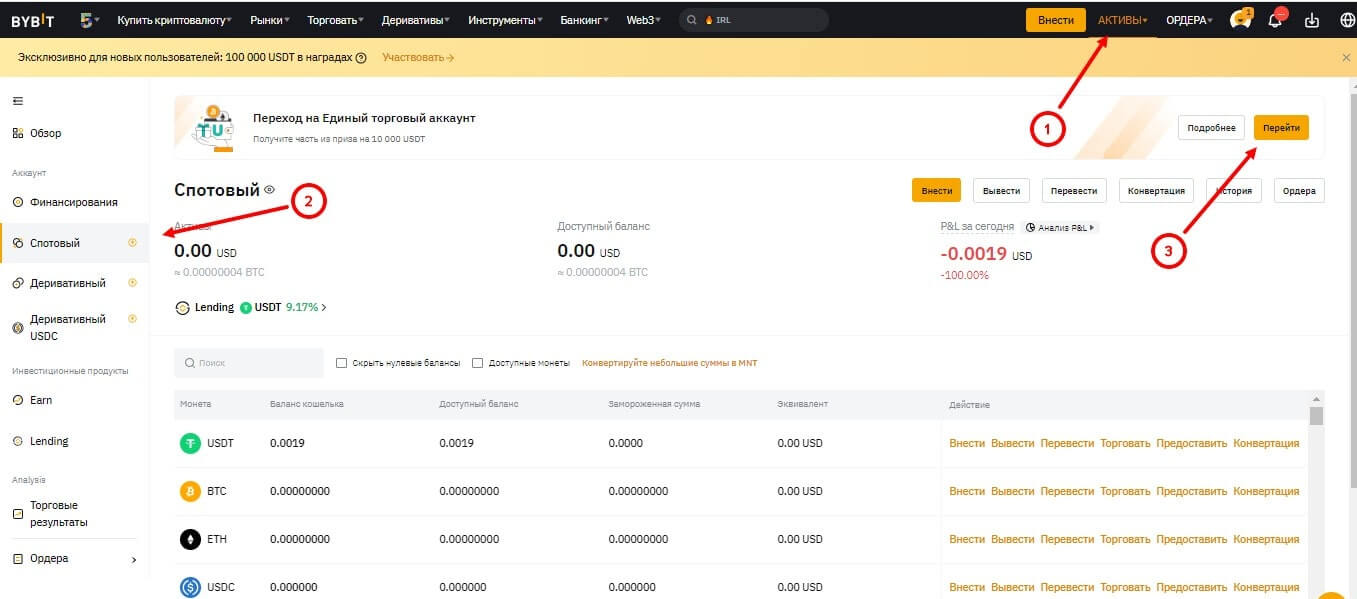Open the download app icon
Viewport: 1357px width, 599px height.
[x=1312, y=21]
